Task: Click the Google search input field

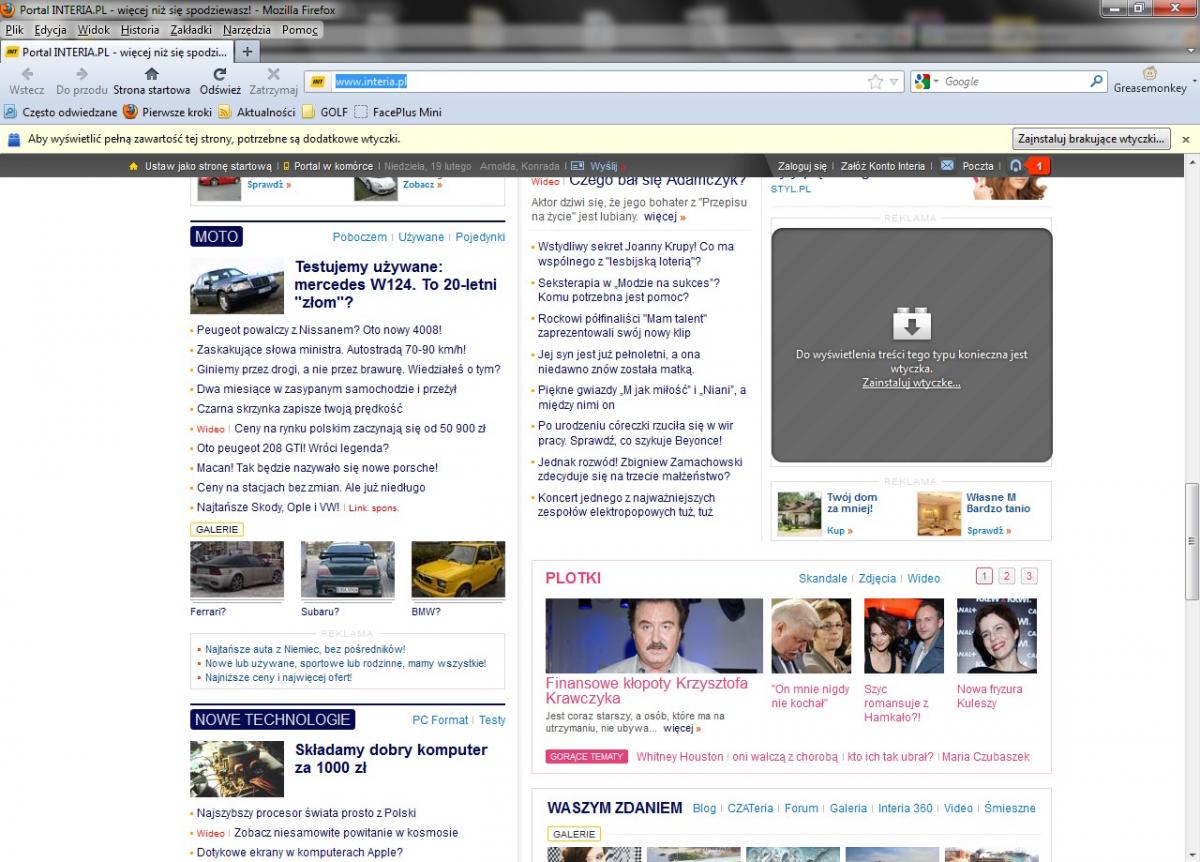Action: [1015, 82]
